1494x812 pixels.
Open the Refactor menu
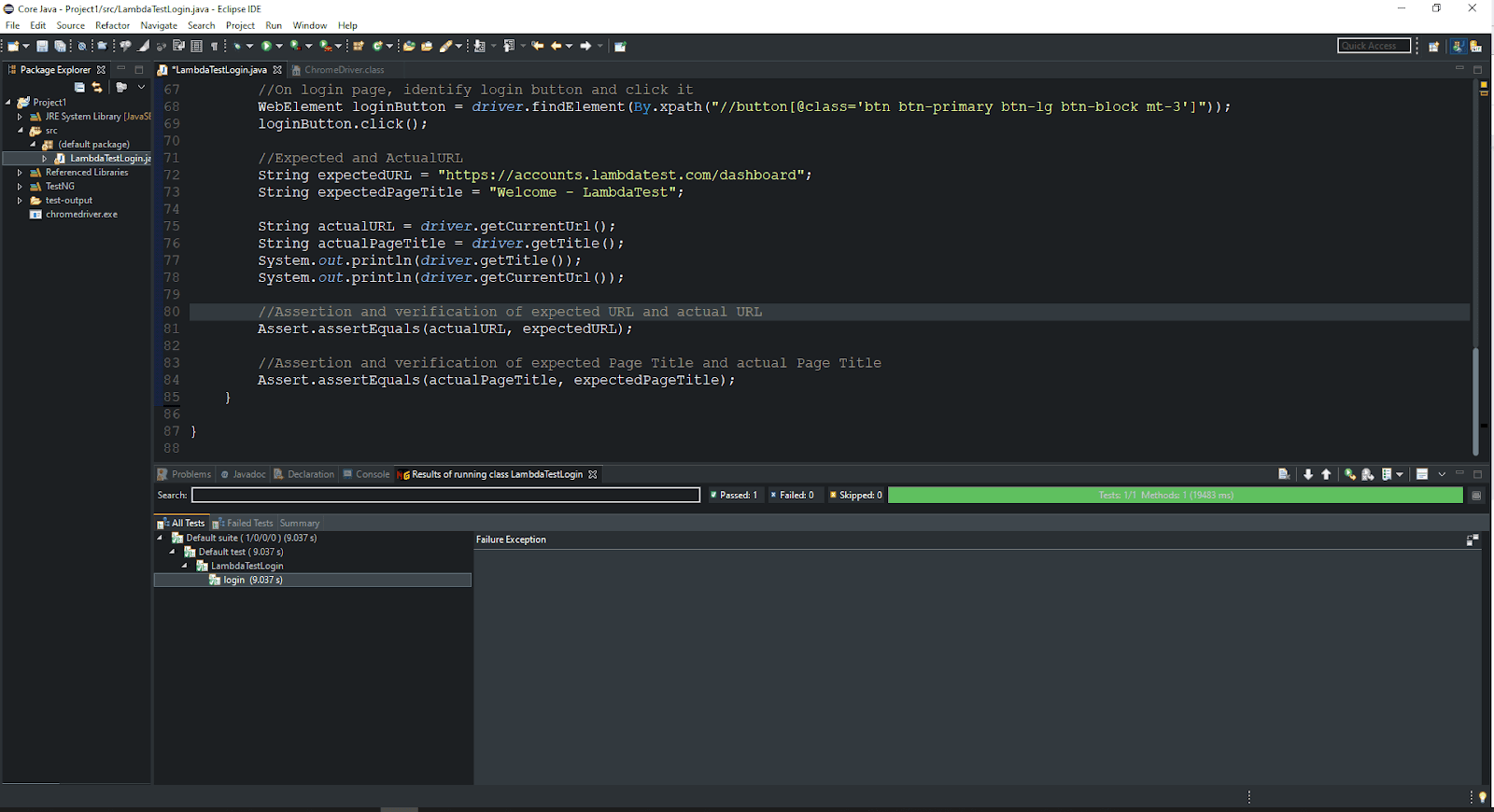pyautogui.click(x=112, y=25)
